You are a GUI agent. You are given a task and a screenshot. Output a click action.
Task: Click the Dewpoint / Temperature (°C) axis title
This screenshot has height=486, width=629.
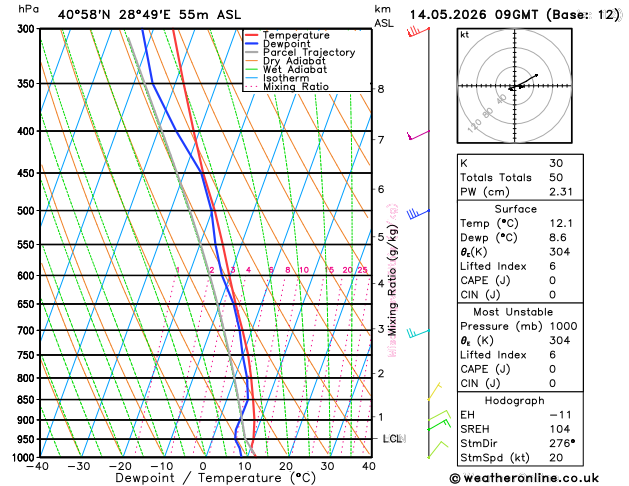[216, 478]
